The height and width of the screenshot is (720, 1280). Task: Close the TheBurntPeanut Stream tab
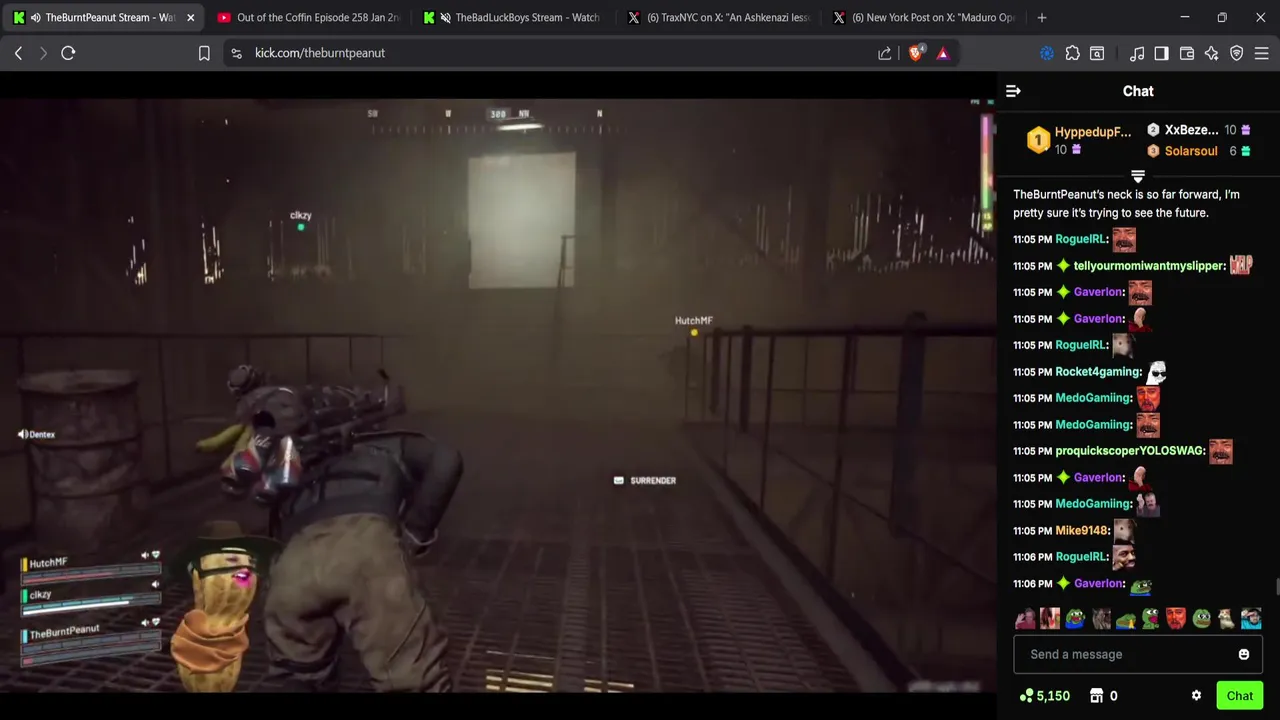click(191, 18)
